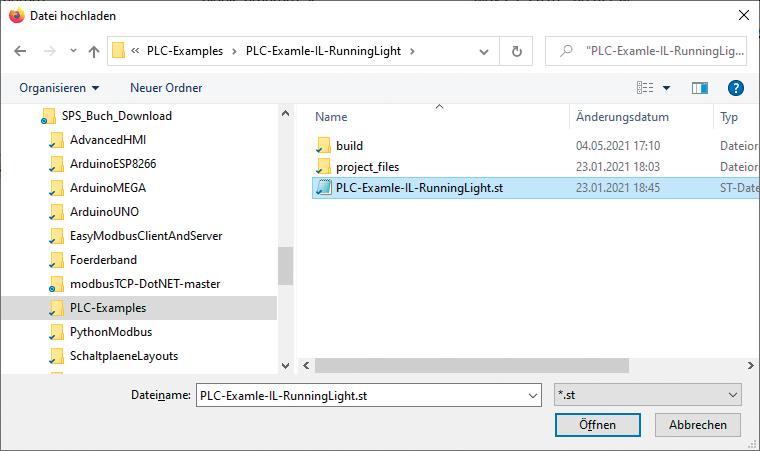File list horizontal scroll right arrow
The image size is (760, 451).
coord(751,366)
